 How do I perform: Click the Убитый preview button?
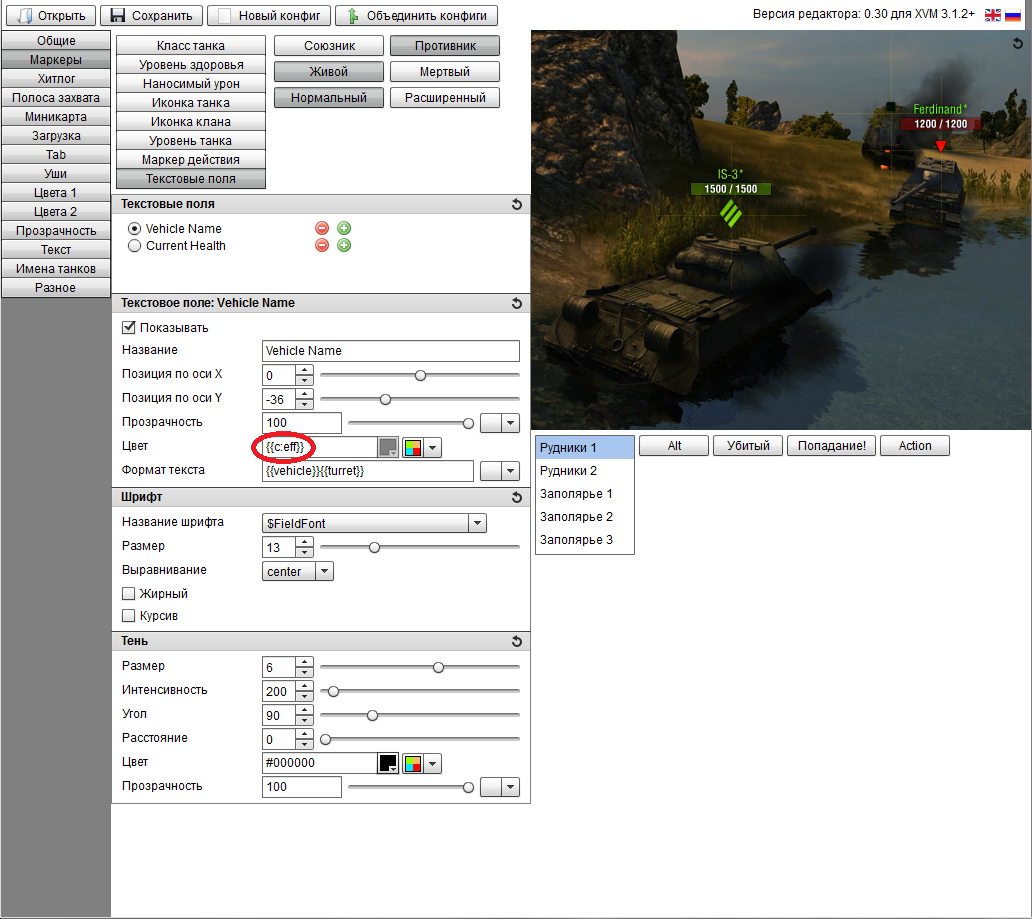748,446
